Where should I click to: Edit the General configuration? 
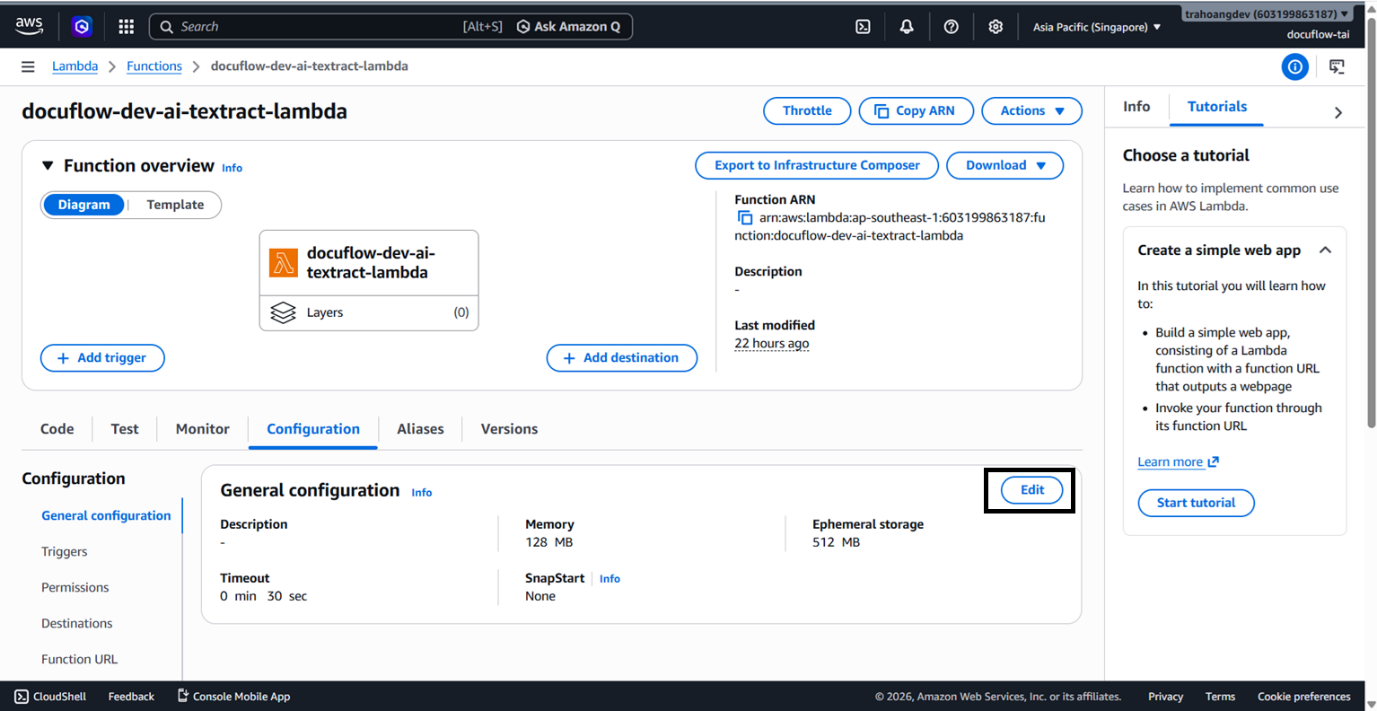coord(1032,490)
